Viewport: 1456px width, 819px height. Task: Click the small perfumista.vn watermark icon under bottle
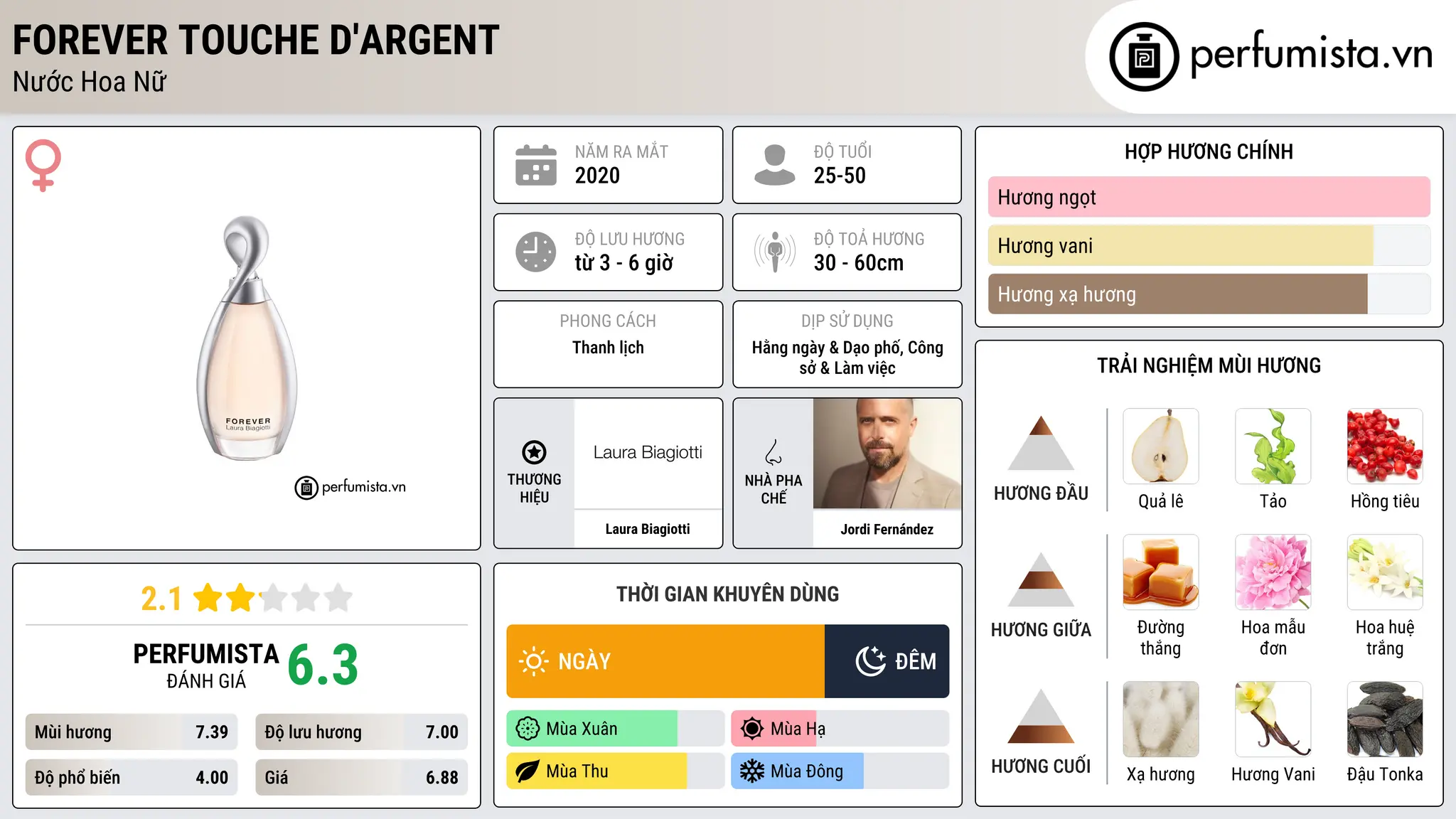306,488
